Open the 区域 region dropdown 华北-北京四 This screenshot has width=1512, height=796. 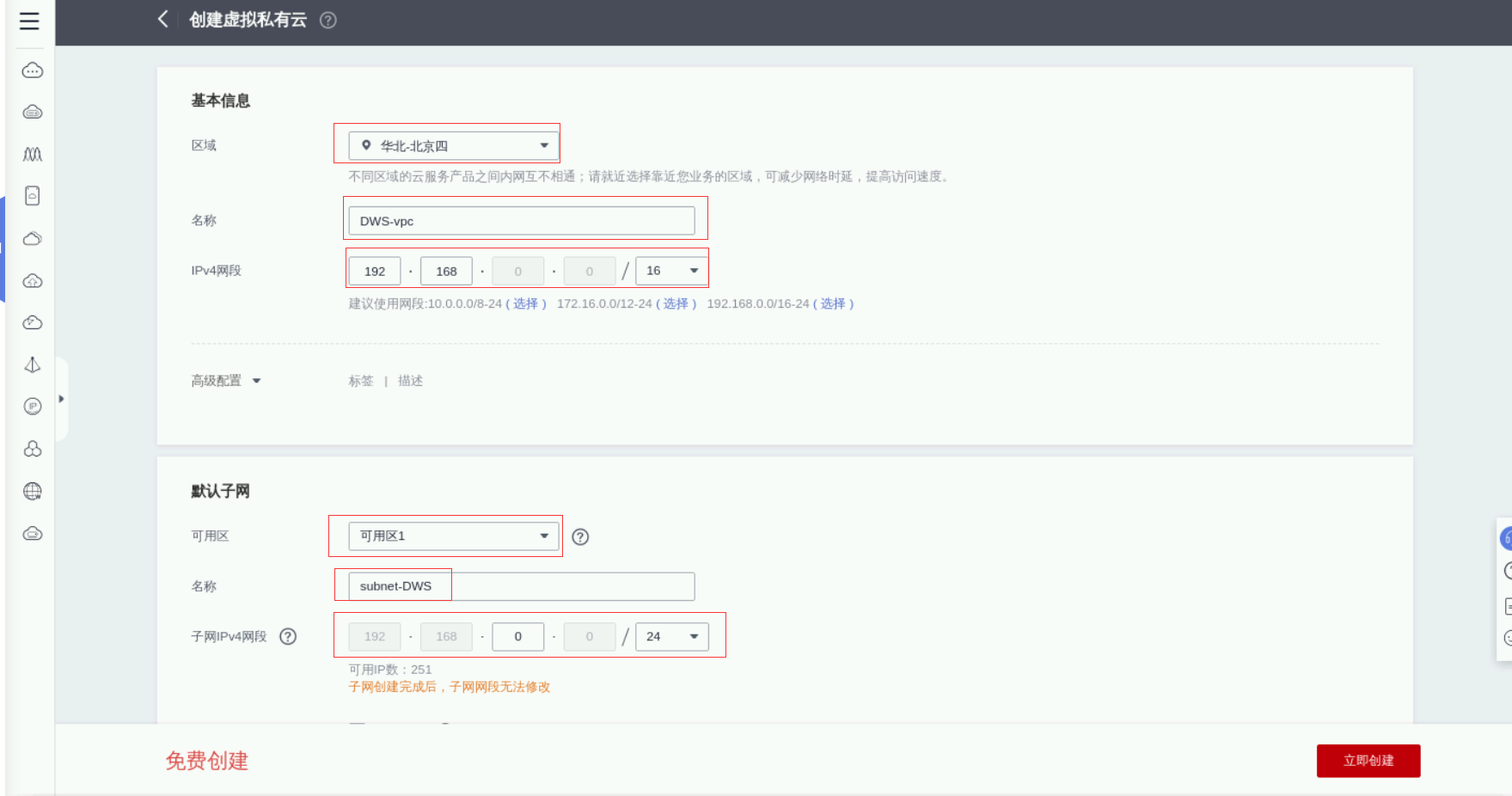click(454, 145)
